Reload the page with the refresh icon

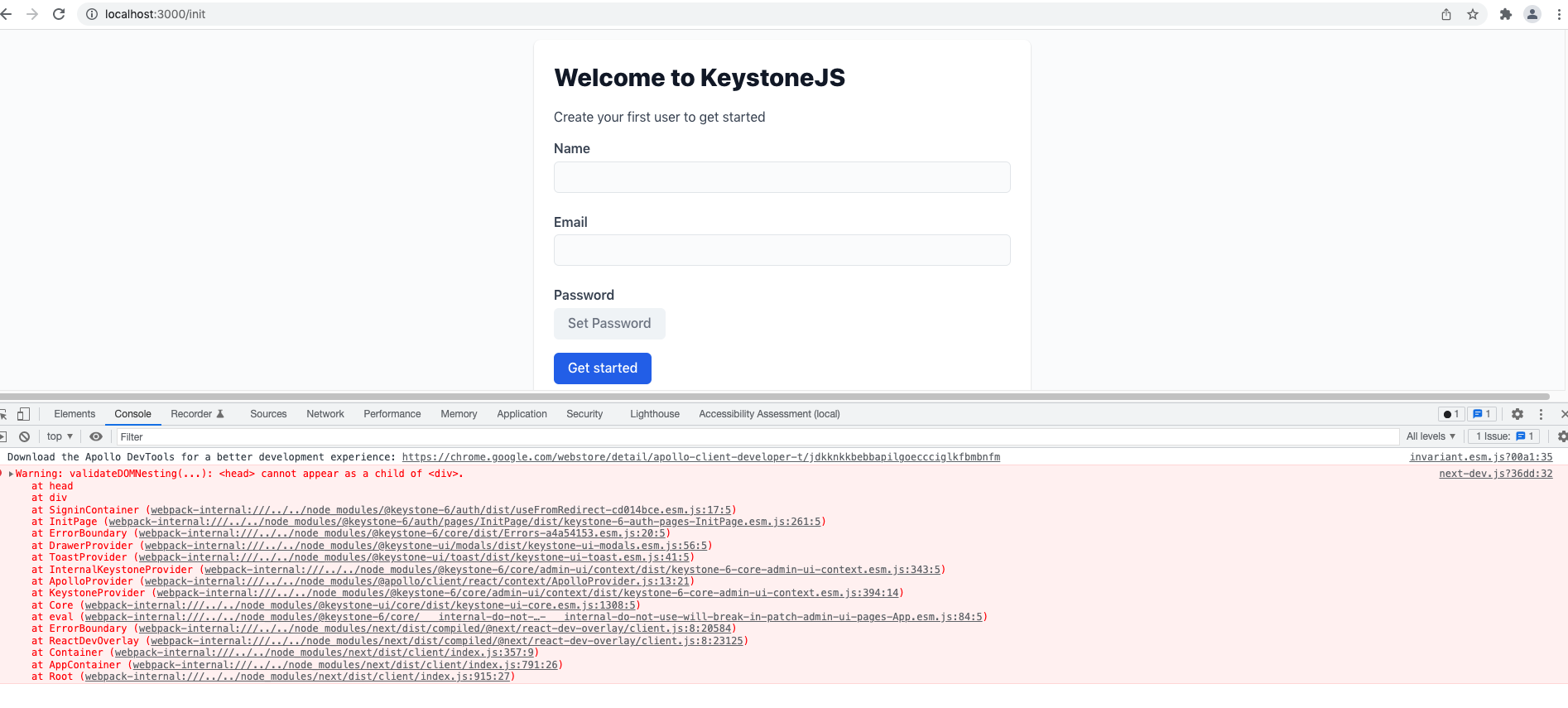click(59, 14)
